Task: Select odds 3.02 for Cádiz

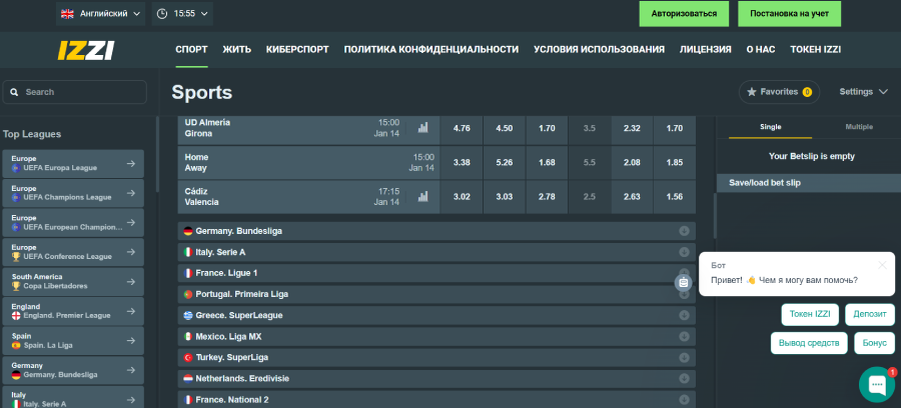Action: pyautogui.click(x=461, y=197)
